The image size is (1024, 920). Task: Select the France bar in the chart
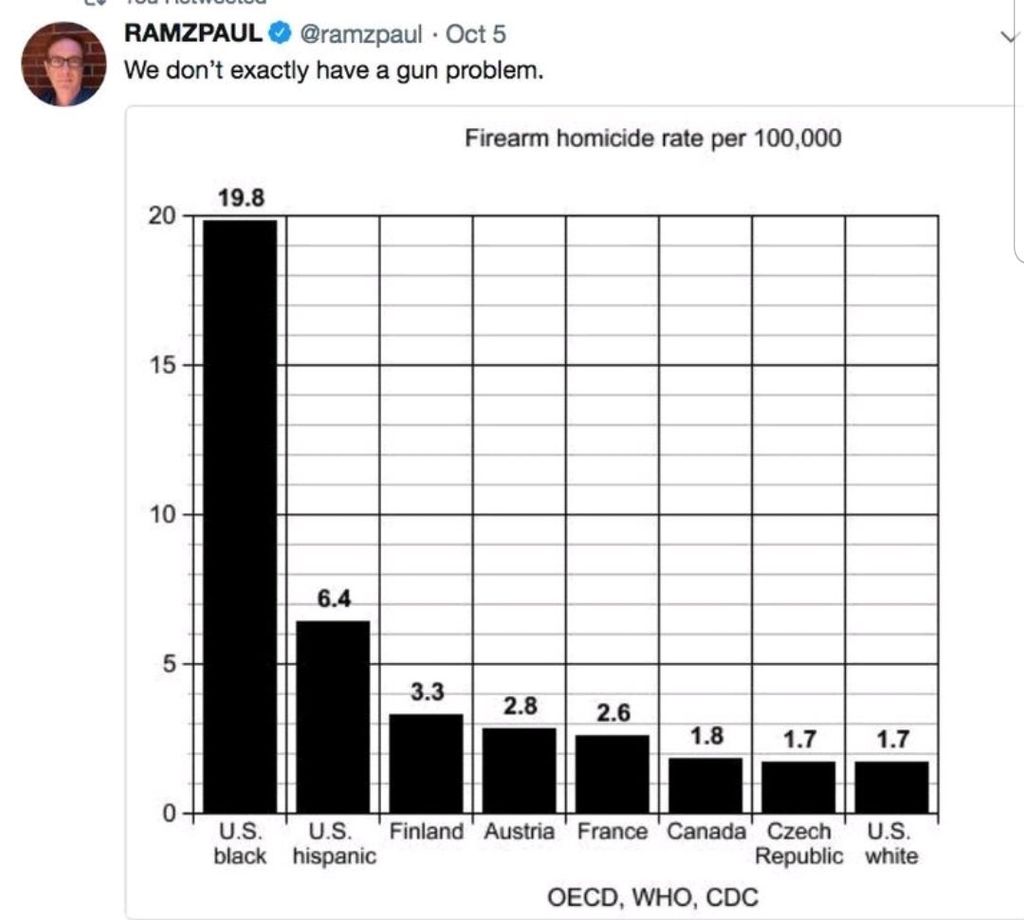612,773
